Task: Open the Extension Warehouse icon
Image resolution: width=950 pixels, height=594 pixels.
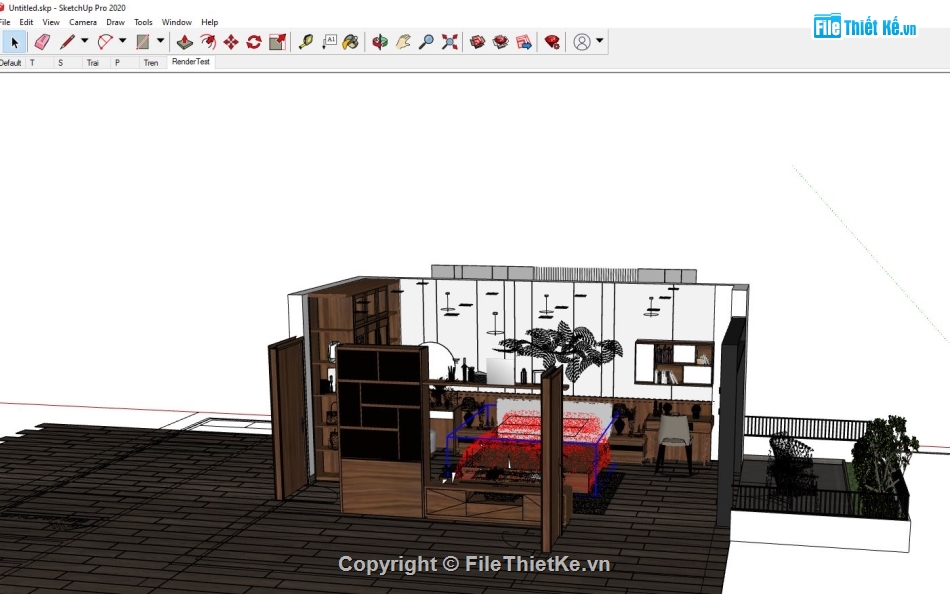Action: point(500,42)
